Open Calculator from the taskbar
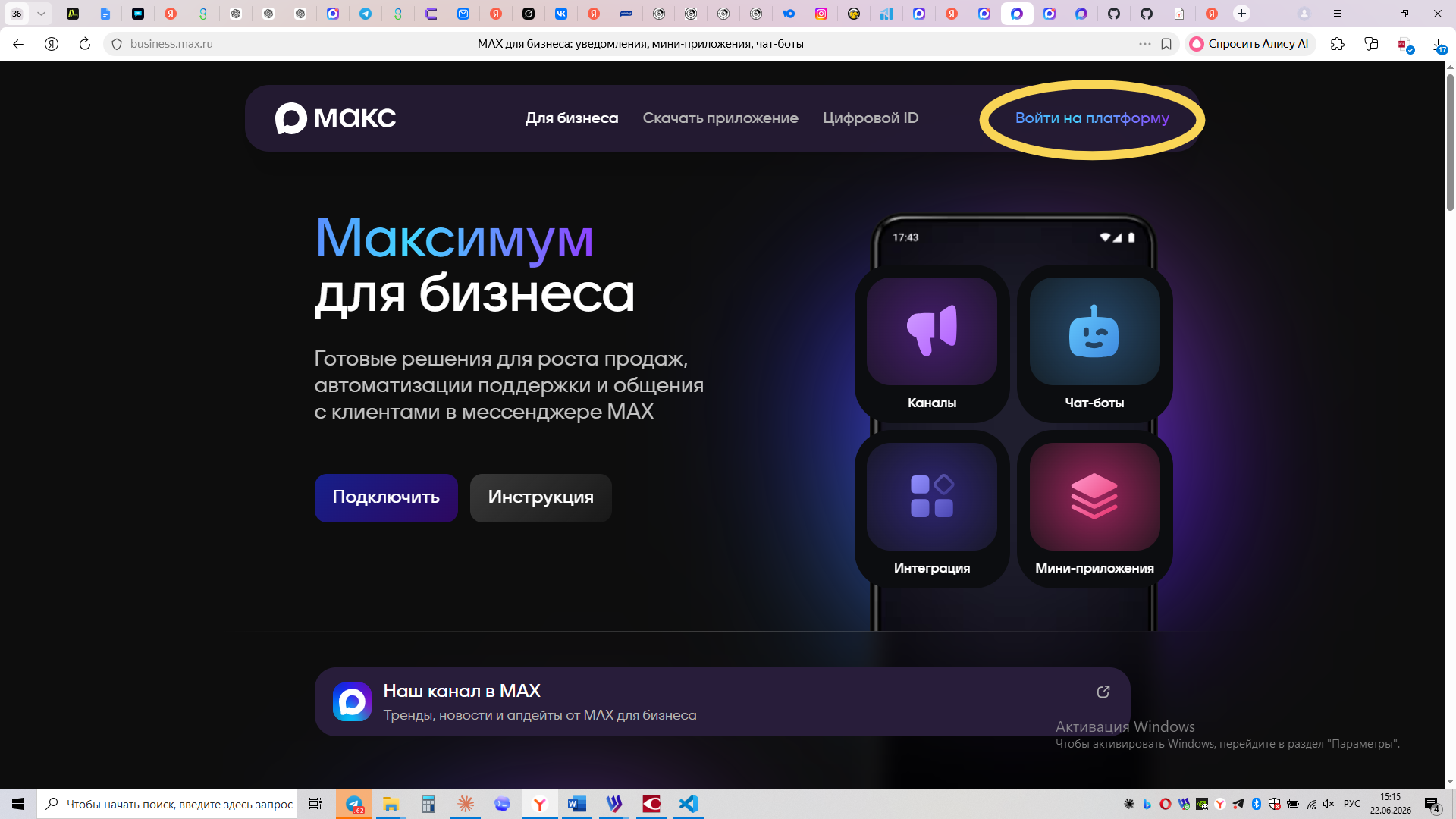The width and height of the screenshot is (1456, 819). click(x=428, y=804)
